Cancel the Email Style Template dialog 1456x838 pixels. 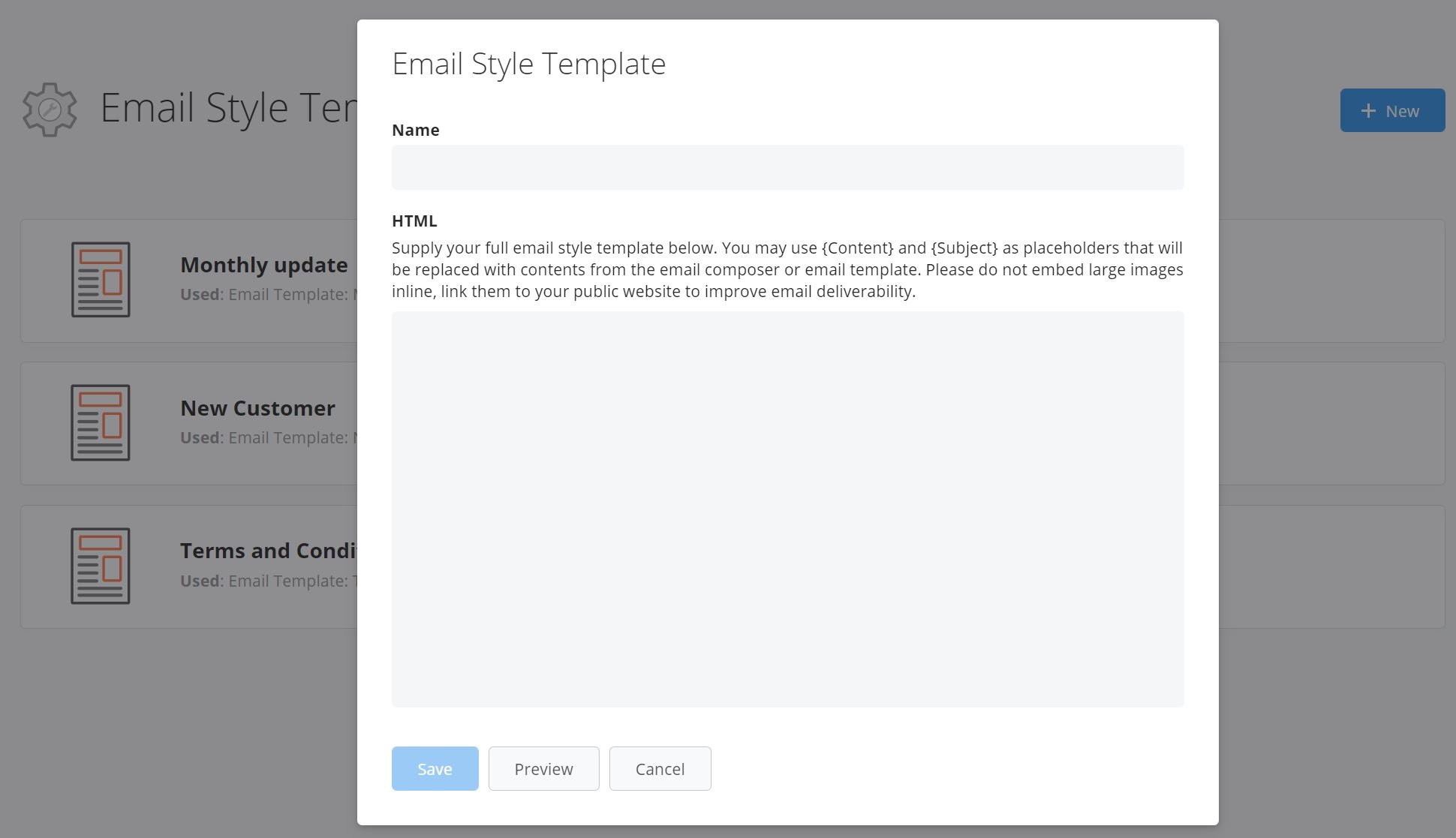coord(660,768)
